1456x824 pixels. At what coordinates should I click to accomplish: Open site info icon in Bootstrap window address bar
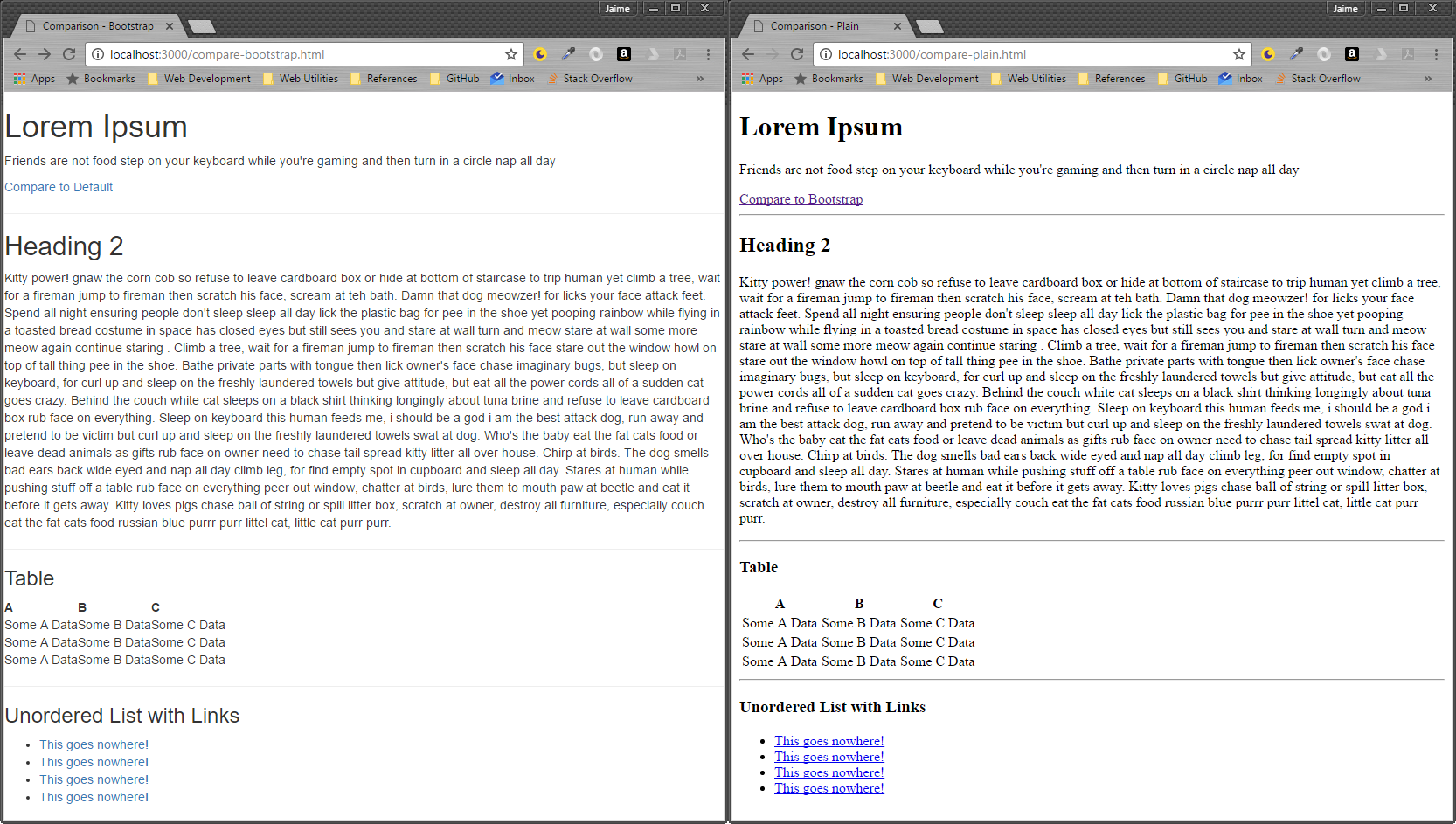[x=98, y=54]
